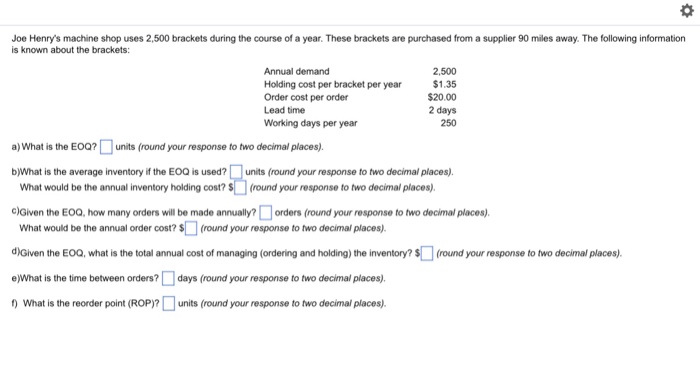Click the Annual demand row label

pyautogui.click(x=296, y=71)
